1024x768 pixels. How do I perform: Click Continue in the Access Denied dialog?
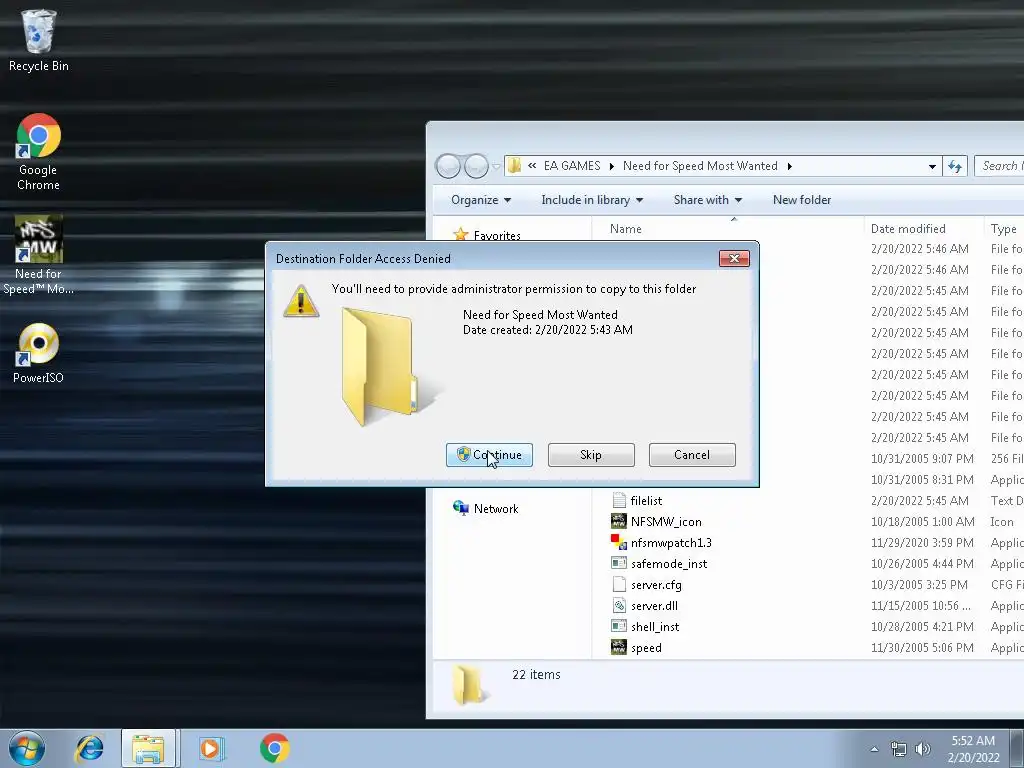tap(489, 455)
